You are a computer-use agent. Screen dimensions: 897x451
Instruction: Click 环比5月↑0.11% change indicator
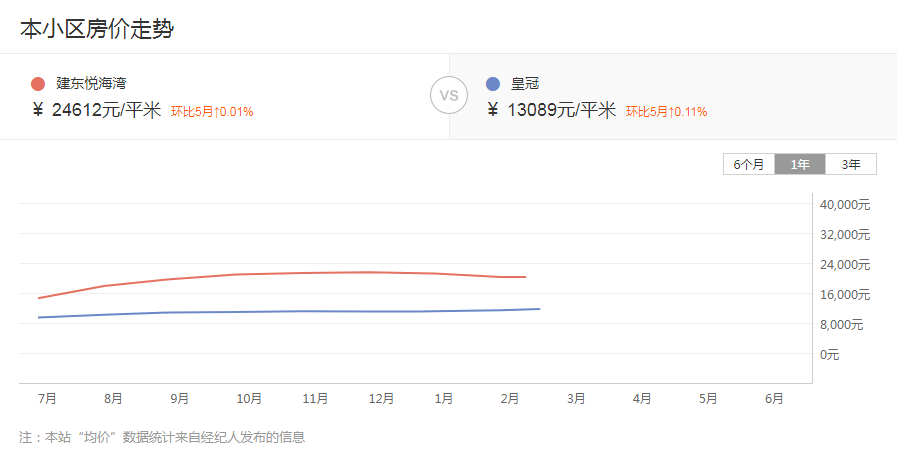[666, 112]
